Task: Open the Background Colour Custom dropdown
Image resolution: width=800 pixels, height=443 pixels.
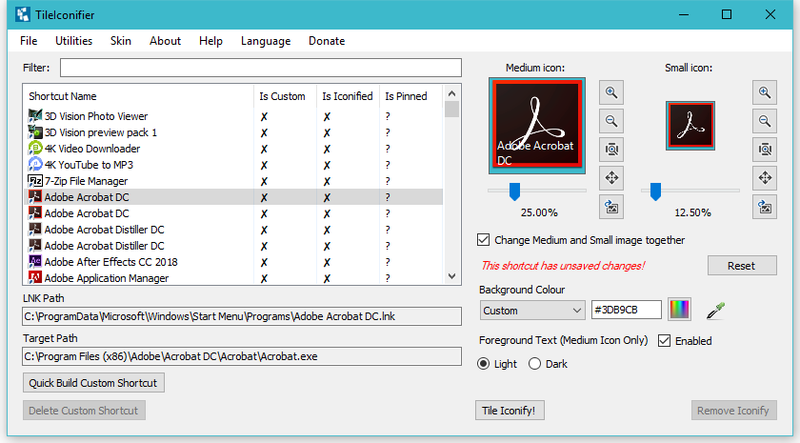Action: 532,310
